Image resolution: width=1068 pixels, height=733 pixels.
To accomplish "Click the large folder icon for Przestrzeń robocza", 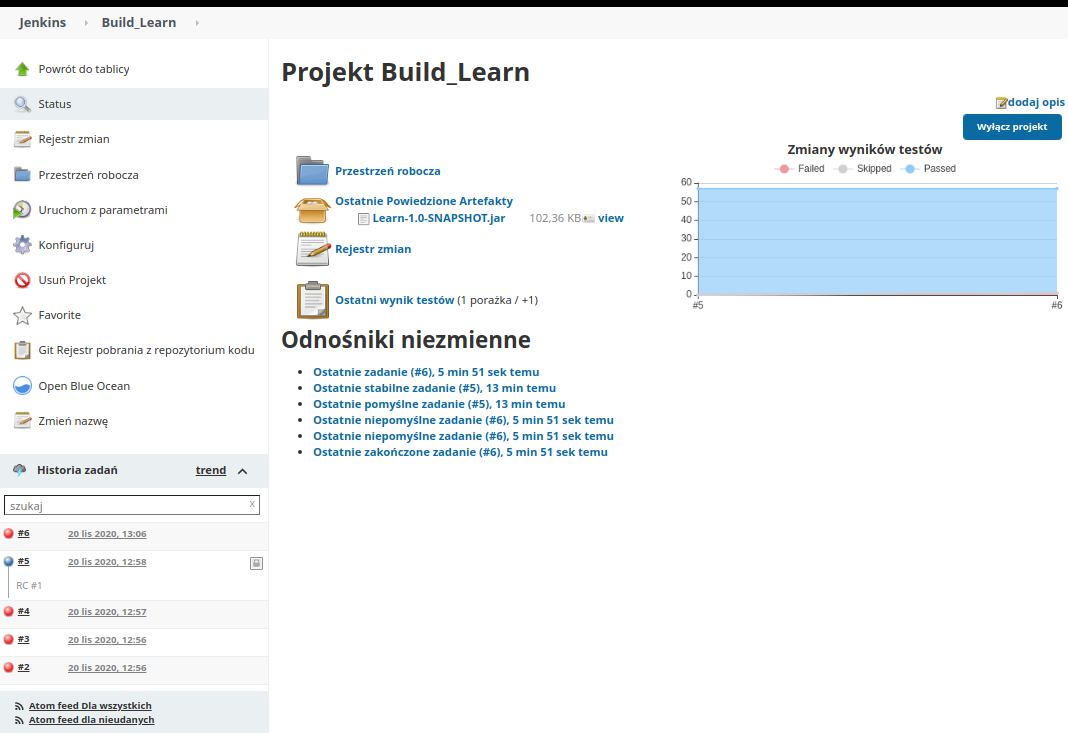I will tap(313, 171).
